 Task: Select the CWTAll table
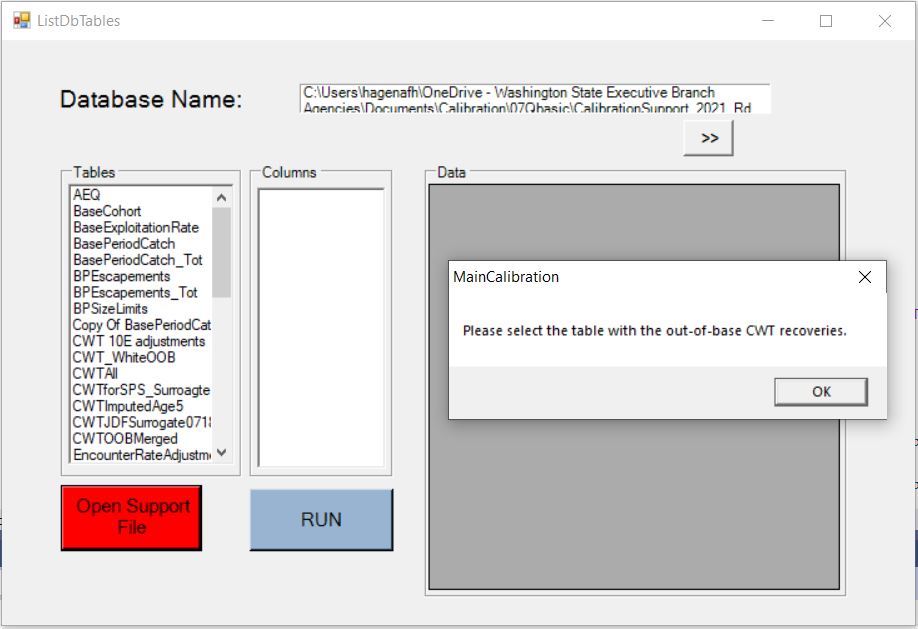[95, 374]
